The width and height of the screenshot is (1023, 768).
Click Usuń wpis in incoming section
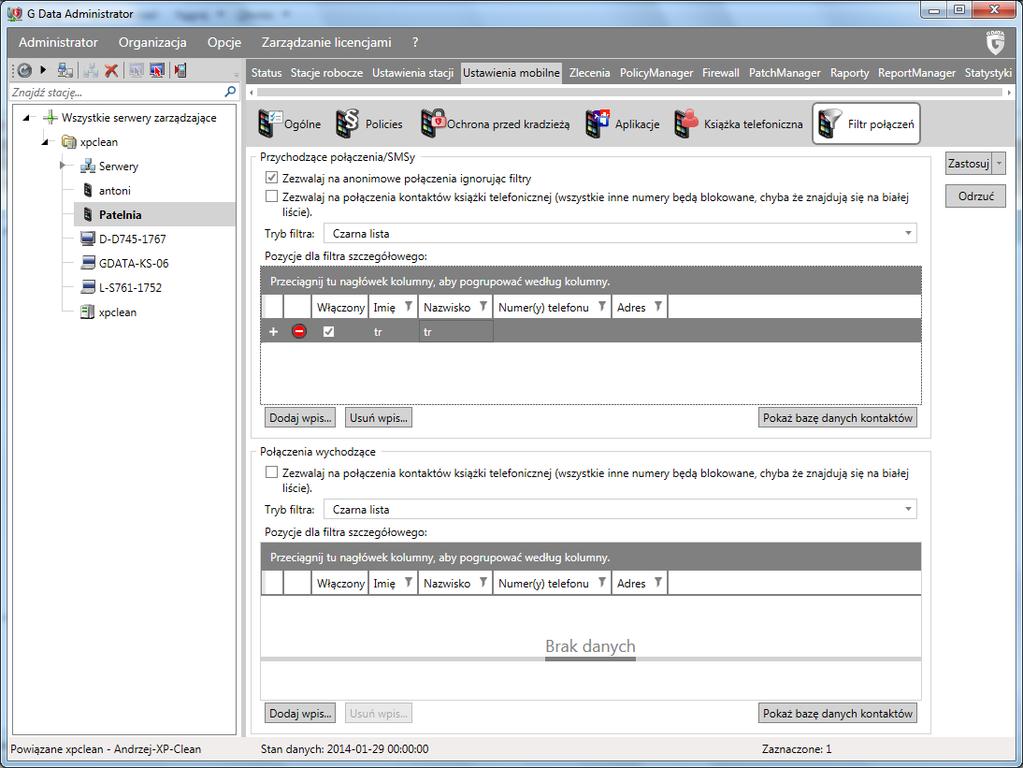[x=378, y=418]
